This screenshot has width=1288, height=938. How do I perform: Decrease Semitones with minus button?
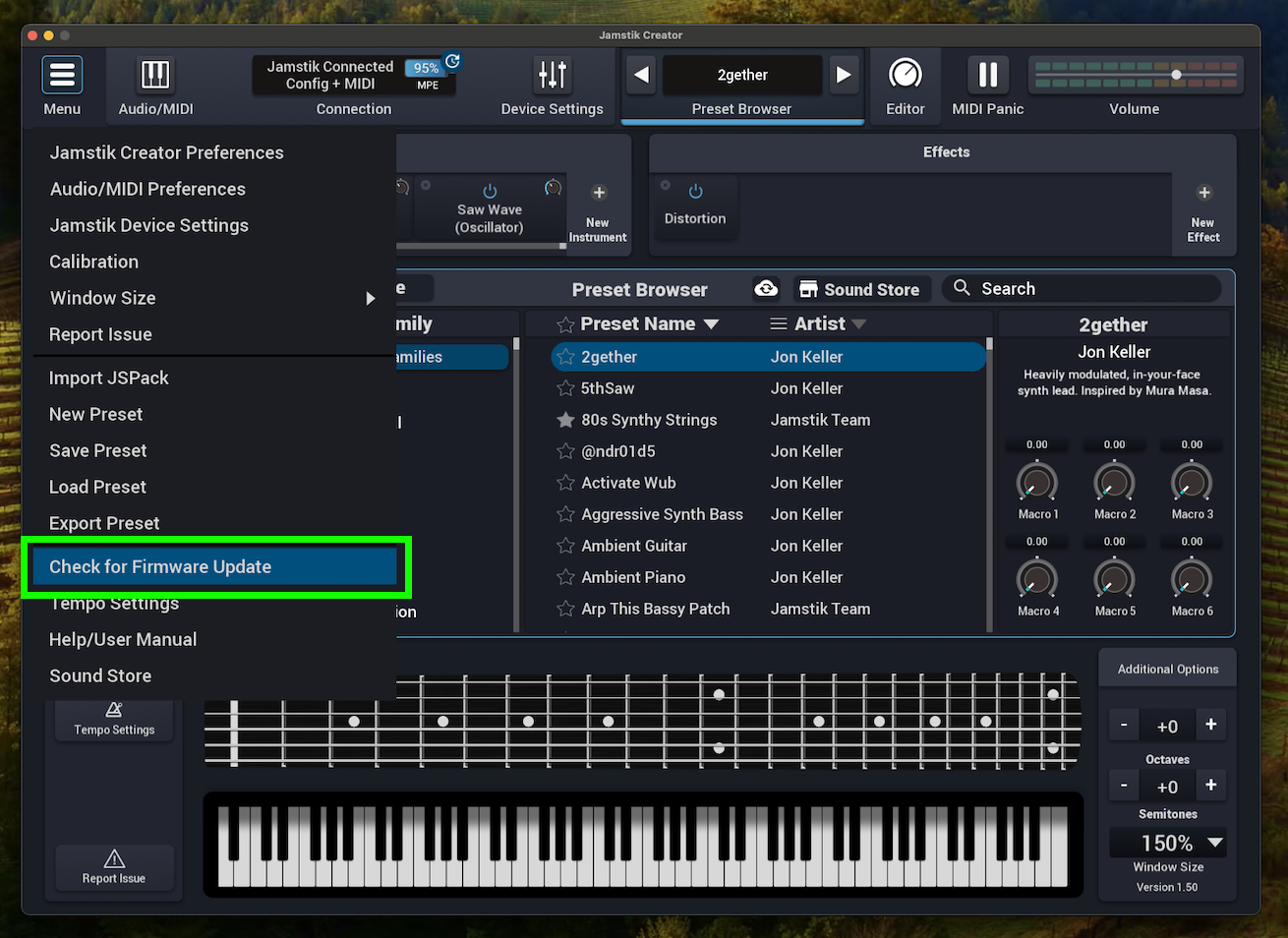pos(1124,785)
